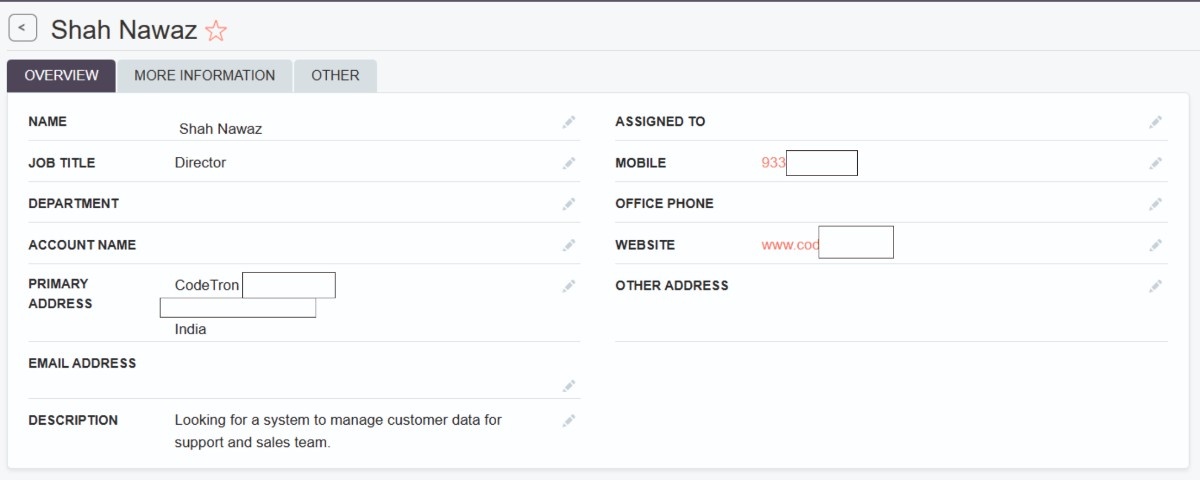
Task: Edit the Website field with pencil icon
Action: coord(1155,245)
